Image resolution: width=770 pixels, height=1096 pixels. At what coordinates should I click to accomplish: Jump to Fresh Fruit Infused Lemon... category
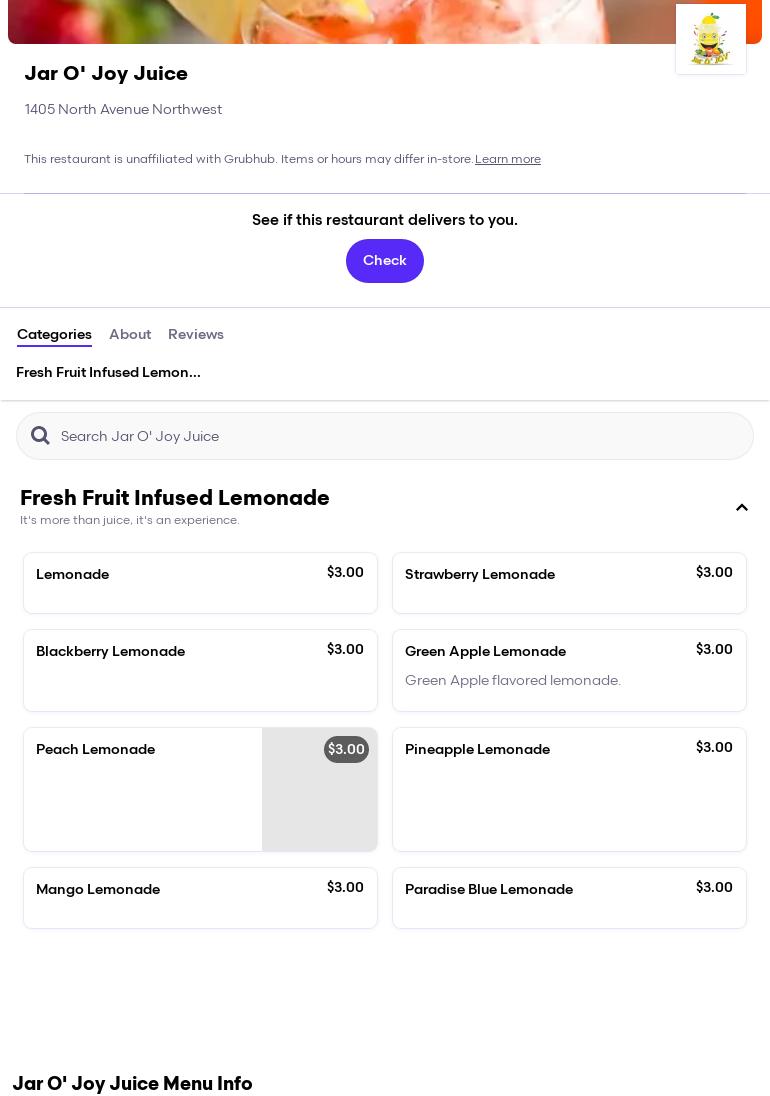point(108,373)
